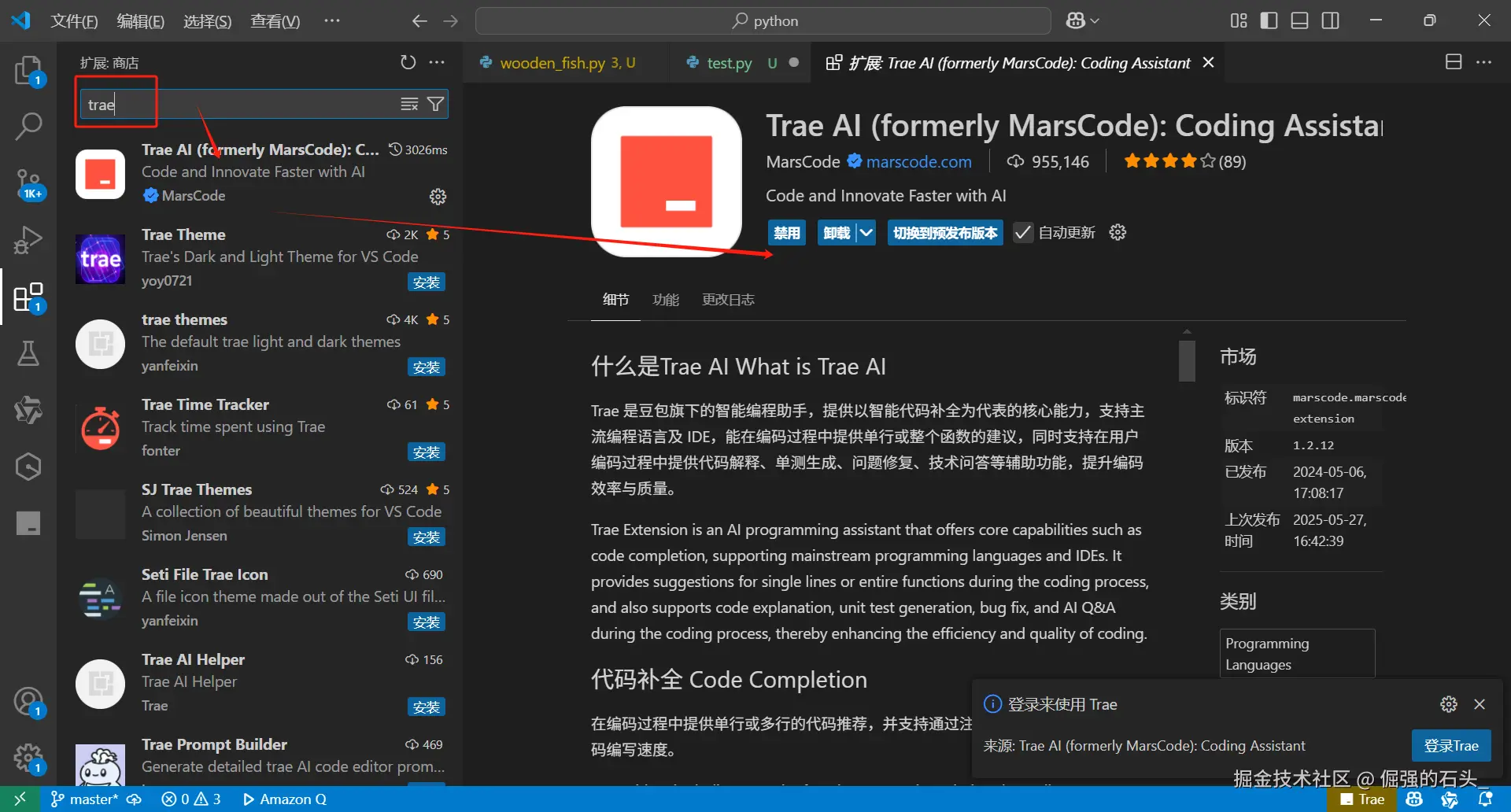Viewport: 1511px width, 812px height.
Task: Click the python command center search box
Action: 763,21
